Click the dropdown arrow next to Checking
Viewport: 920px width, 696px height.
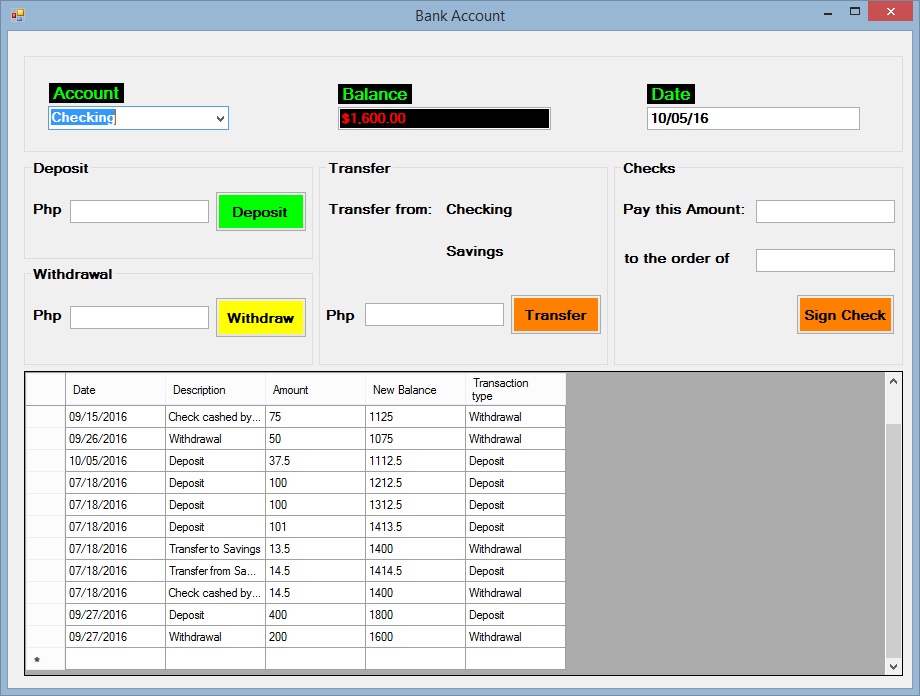click(221, 117)
